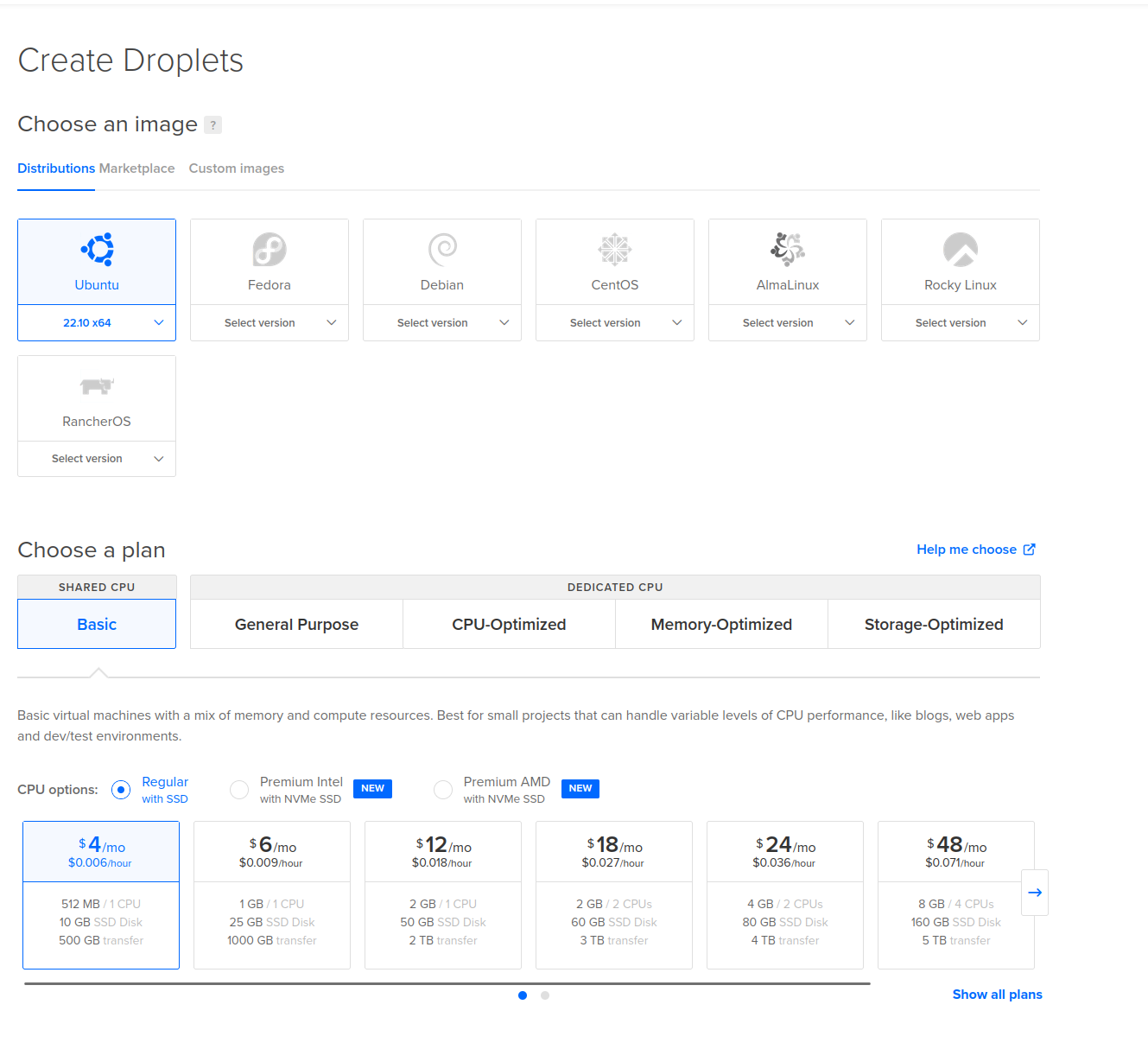Go to second plans page dot
1148x1049 pixels.
[x=545, y=995]
